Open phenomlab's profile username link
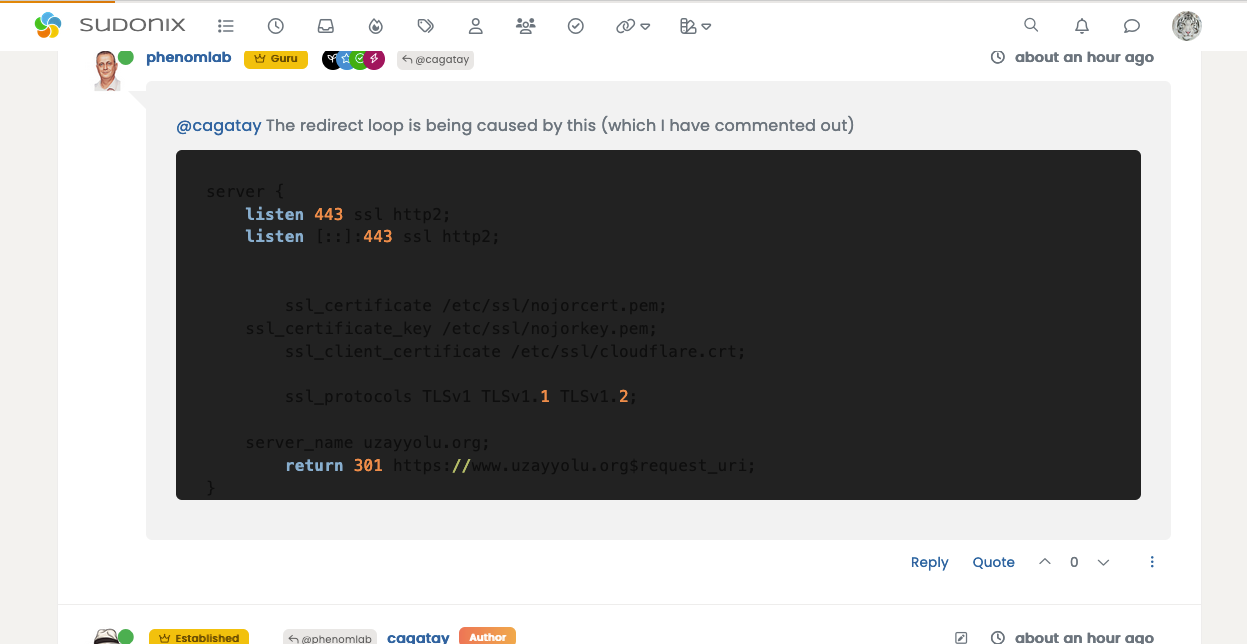Image resolution: width=1247 pixels, height=644 pixels. click(x=189, y=58)
